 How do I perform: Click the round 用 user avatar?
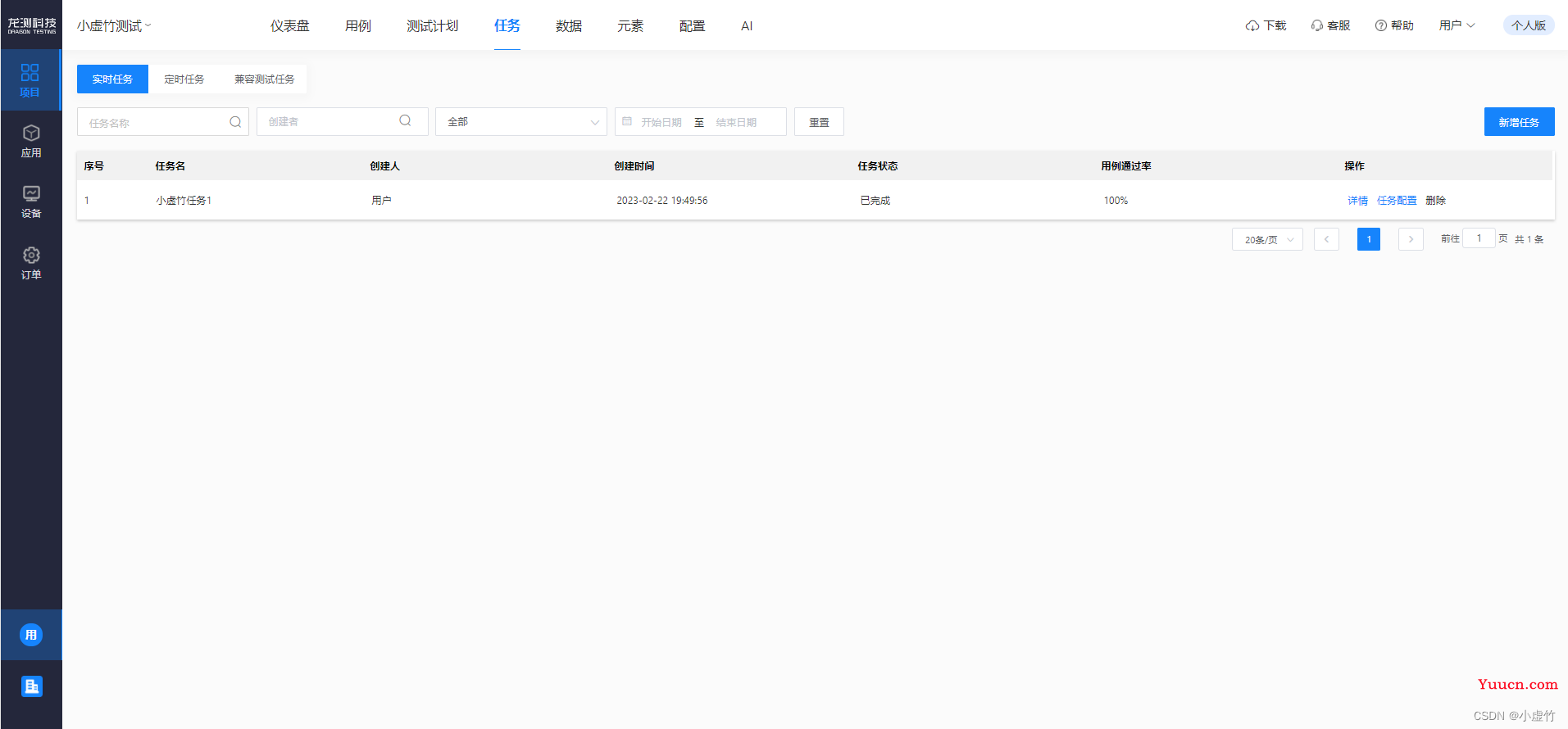[31, 635]
